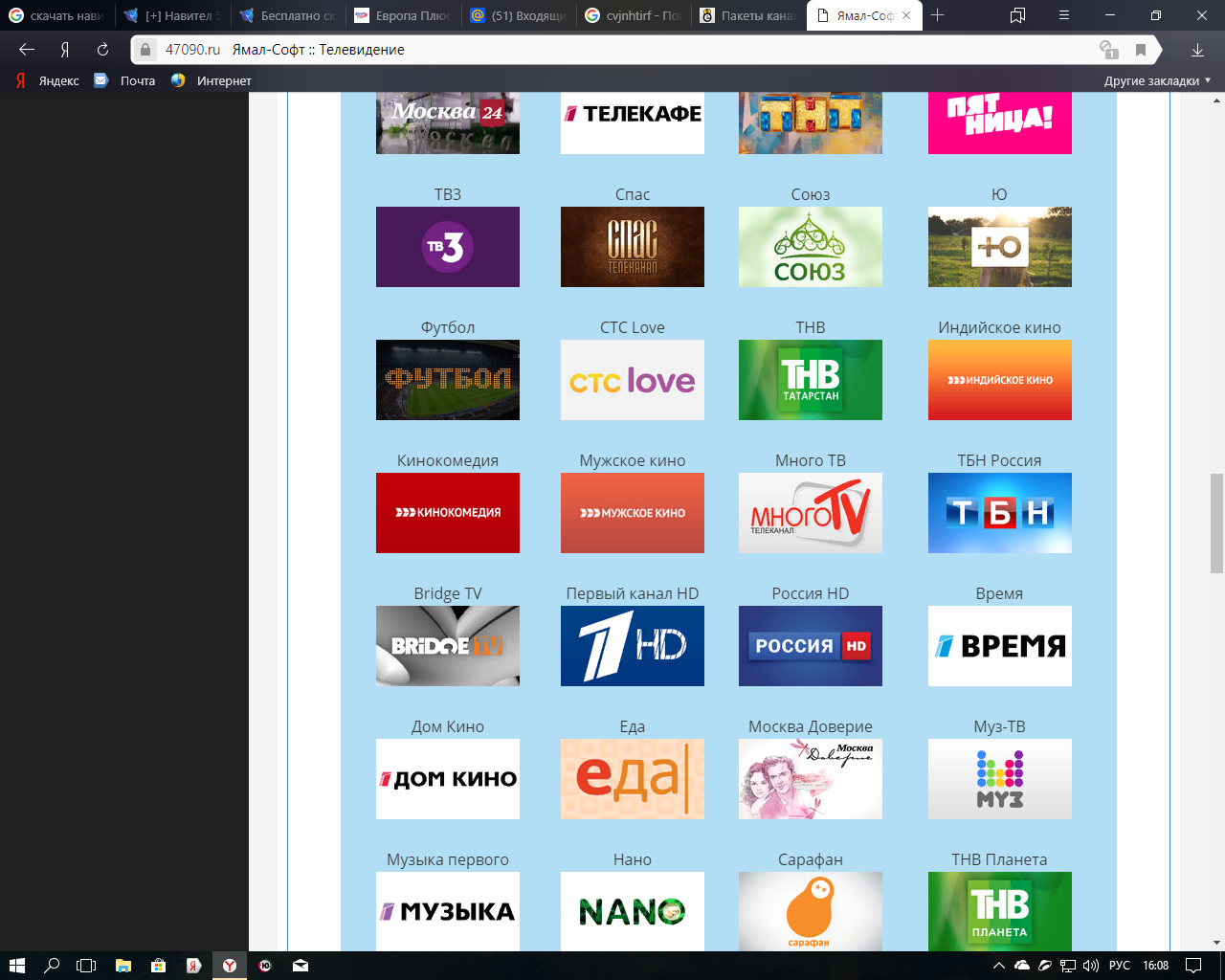Viewport: 1225px width, 980px height.
Task: Choose the Много TV logo
Action: pos(811,513)
